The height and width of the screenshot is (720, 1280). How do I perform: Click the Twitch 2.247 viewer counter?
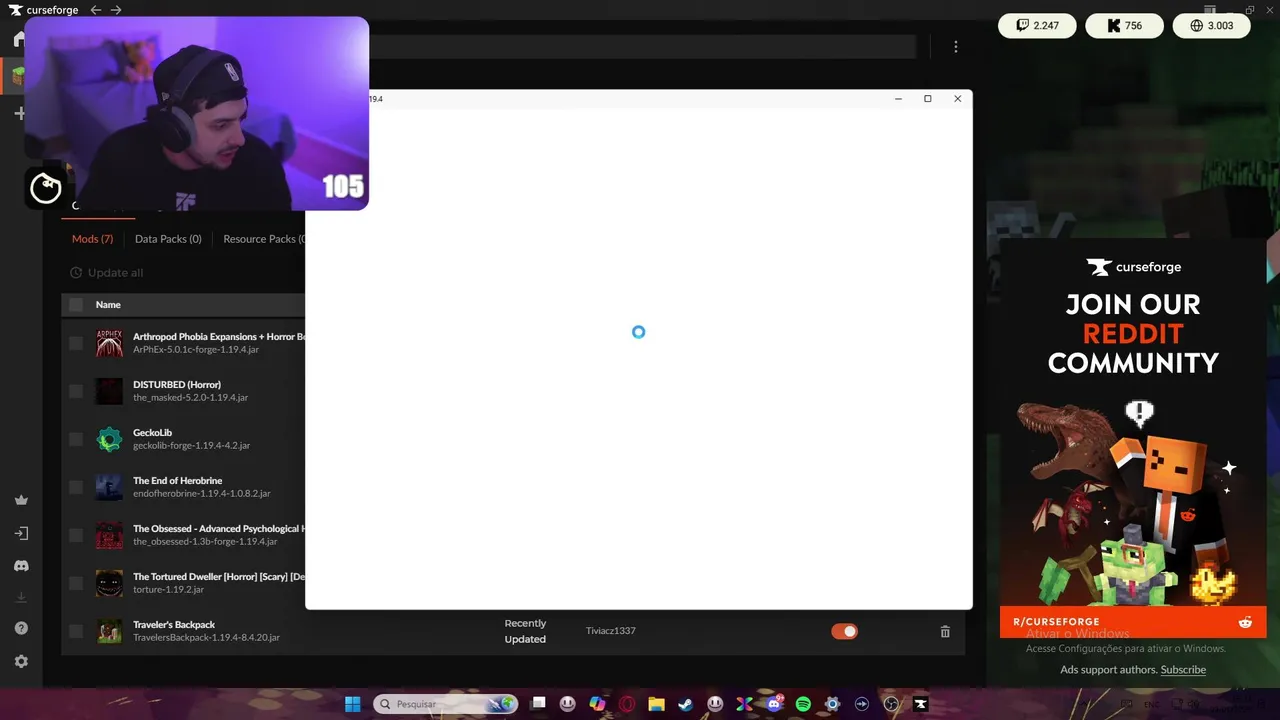[1037, 26]
